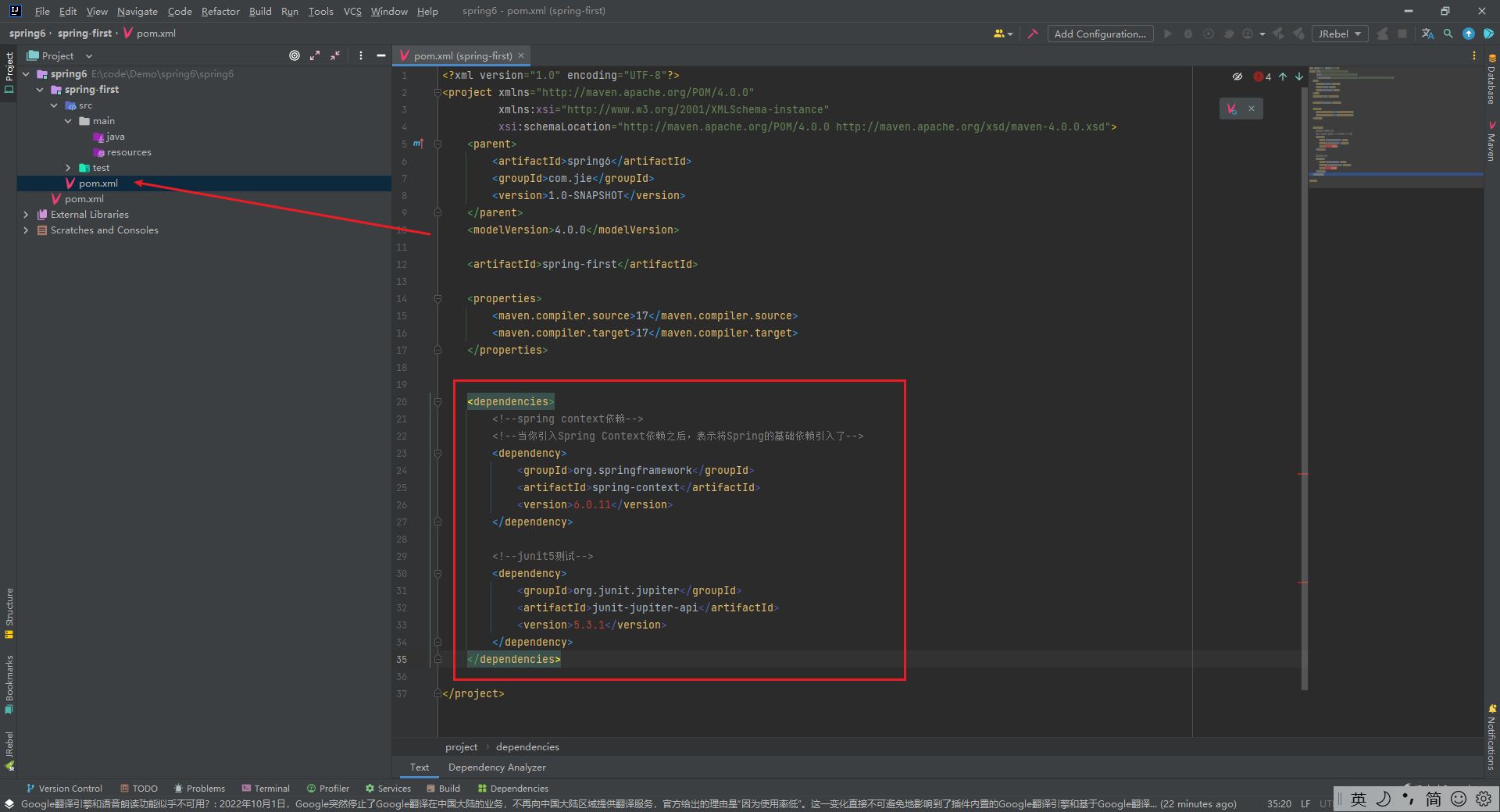Click the Run play icon in toolbar
The height and width of the screenshot is (812, 1500).
[1168, 34]
